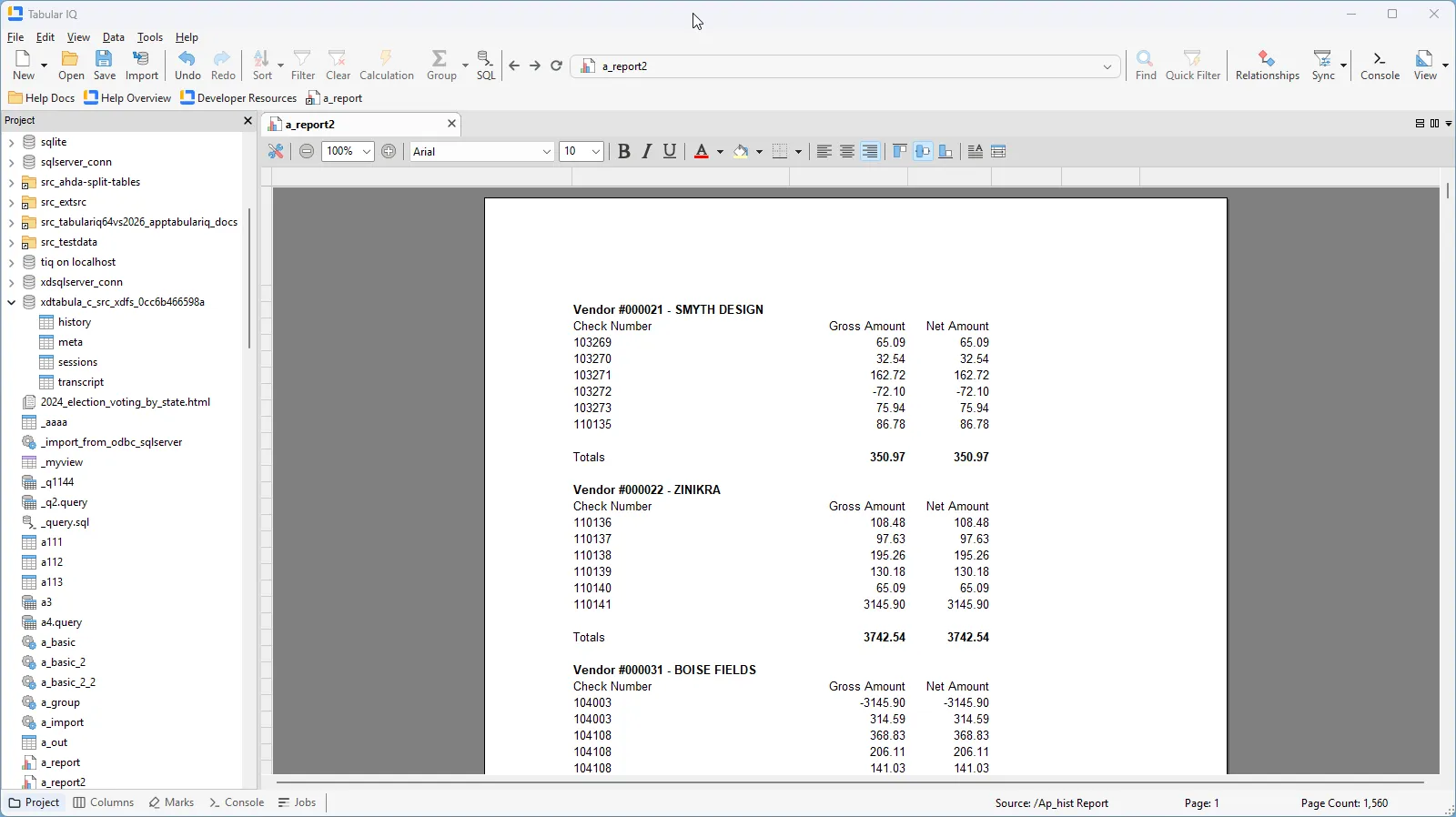
Task: Open the SQL query tool
Action: pyautogui.click(x=486, y=66)
